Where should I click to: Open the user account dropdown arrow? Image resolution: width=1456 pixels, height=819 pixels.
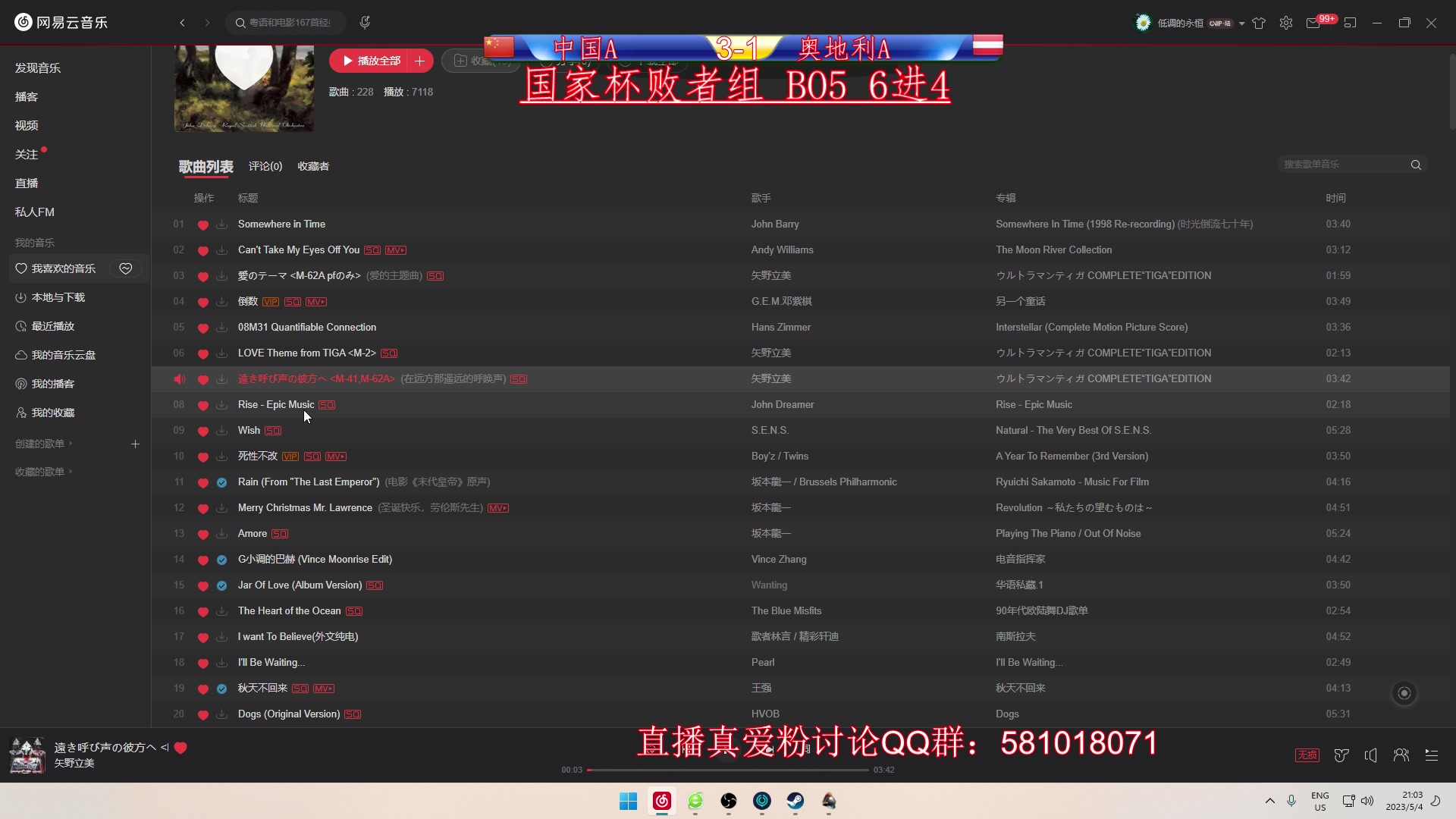pos(1242,24)
